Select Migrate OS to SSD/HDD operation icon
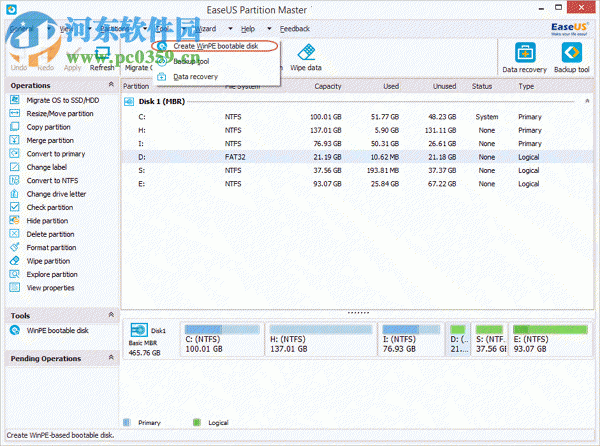The height and width of the screenshot is (446, 600). coord(15,100)
